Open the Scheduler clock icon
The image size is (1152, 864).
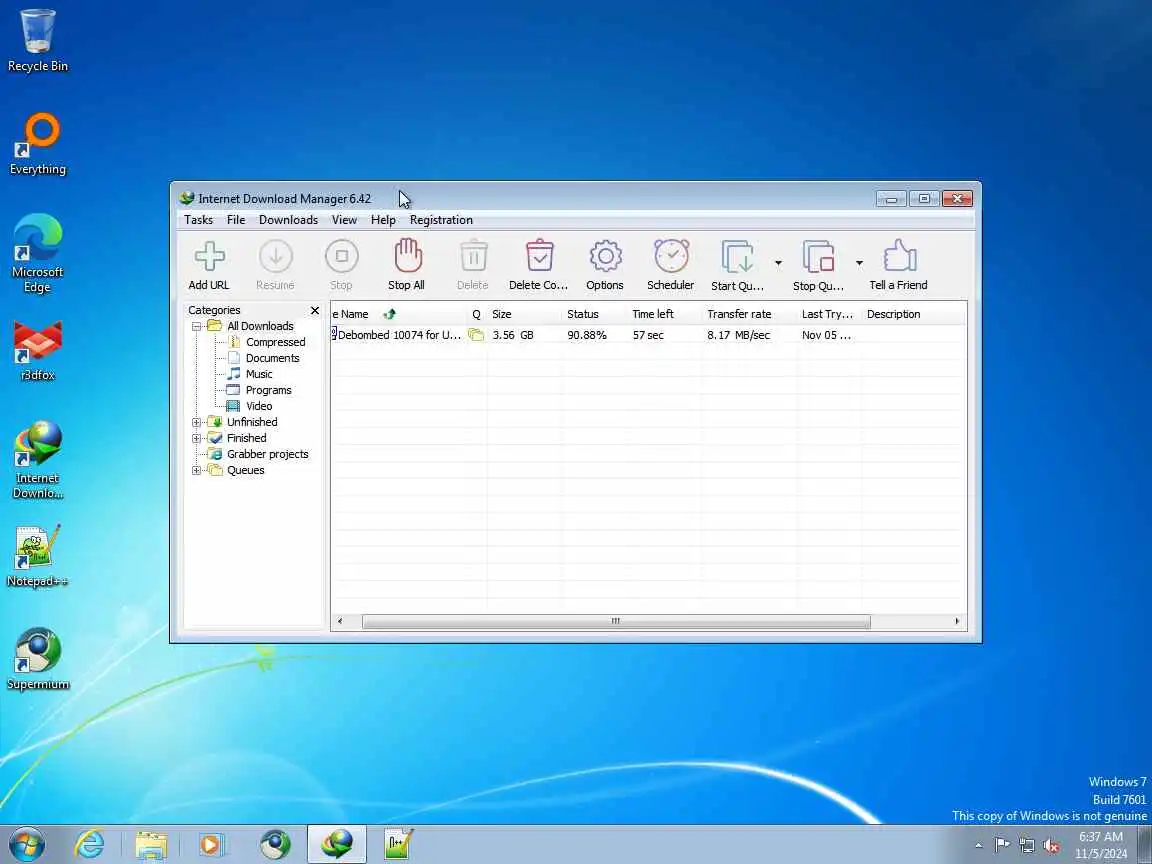point(672,256)
